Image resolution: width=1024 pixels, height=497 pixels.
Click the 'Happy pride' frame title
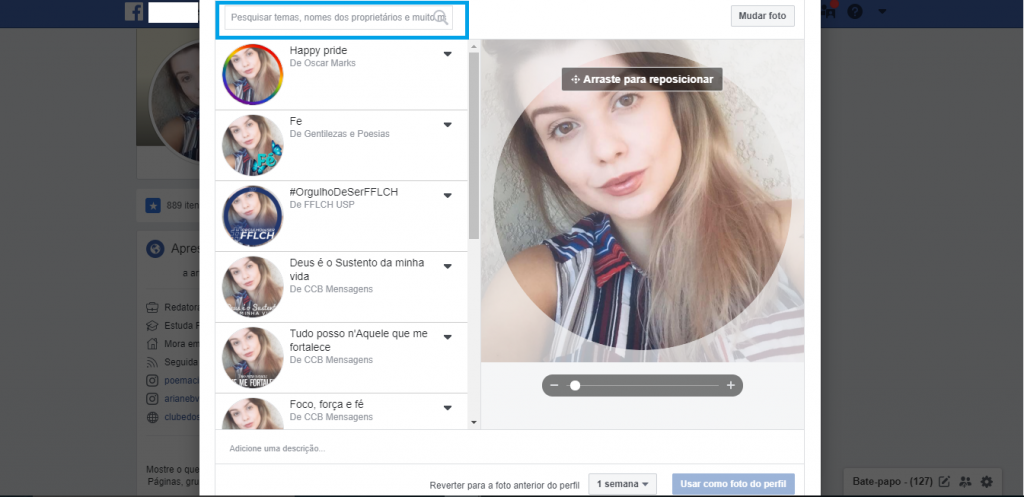pyautogui.click(x=318, y=50)
